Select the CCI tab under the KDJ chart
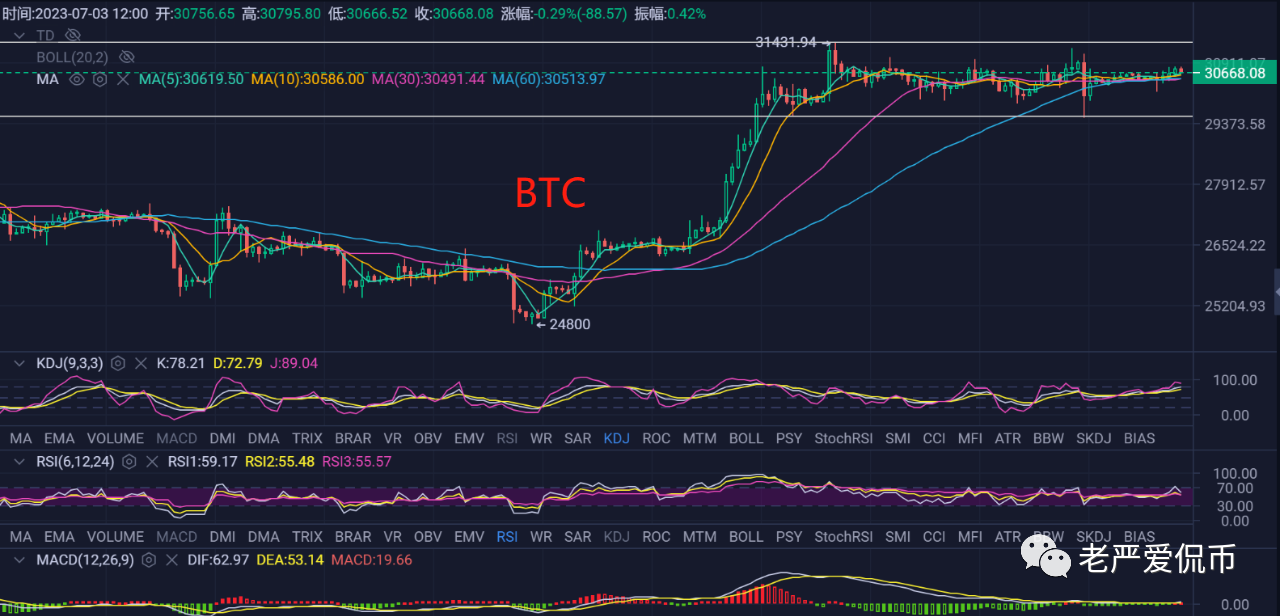The height and width of the screenshot is (616, 1280). [x=934, y=438]
